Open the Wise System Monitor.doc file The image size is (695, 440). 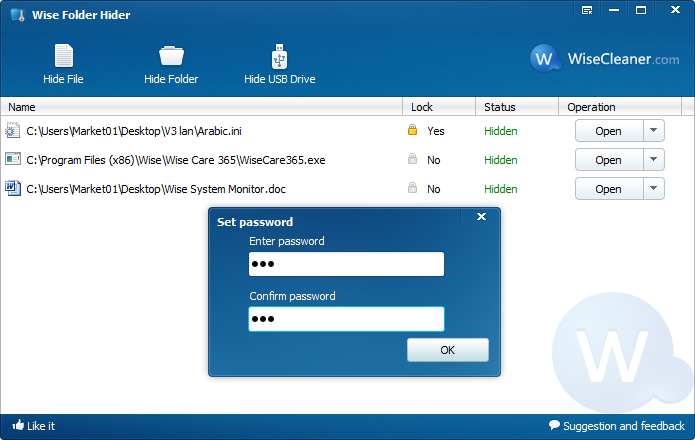[x=609, y=189]
